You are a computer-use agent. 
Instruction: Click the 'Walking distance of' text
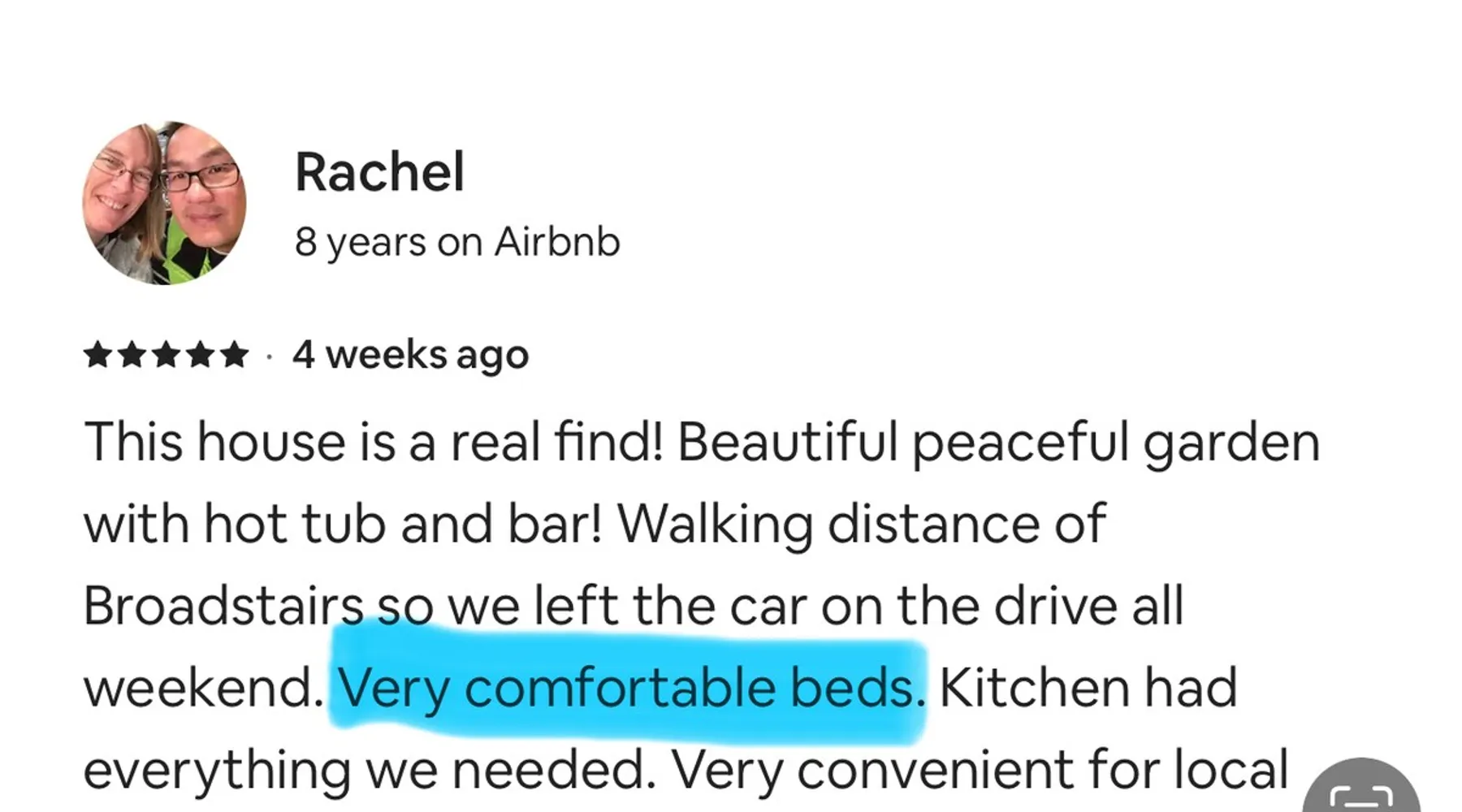pyautogui.click(x=861, y=524)
